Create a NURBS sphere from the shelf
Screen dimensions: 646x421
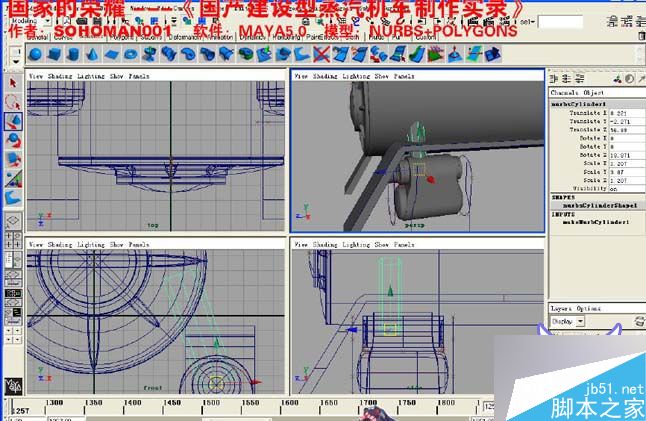click(35, 54)
